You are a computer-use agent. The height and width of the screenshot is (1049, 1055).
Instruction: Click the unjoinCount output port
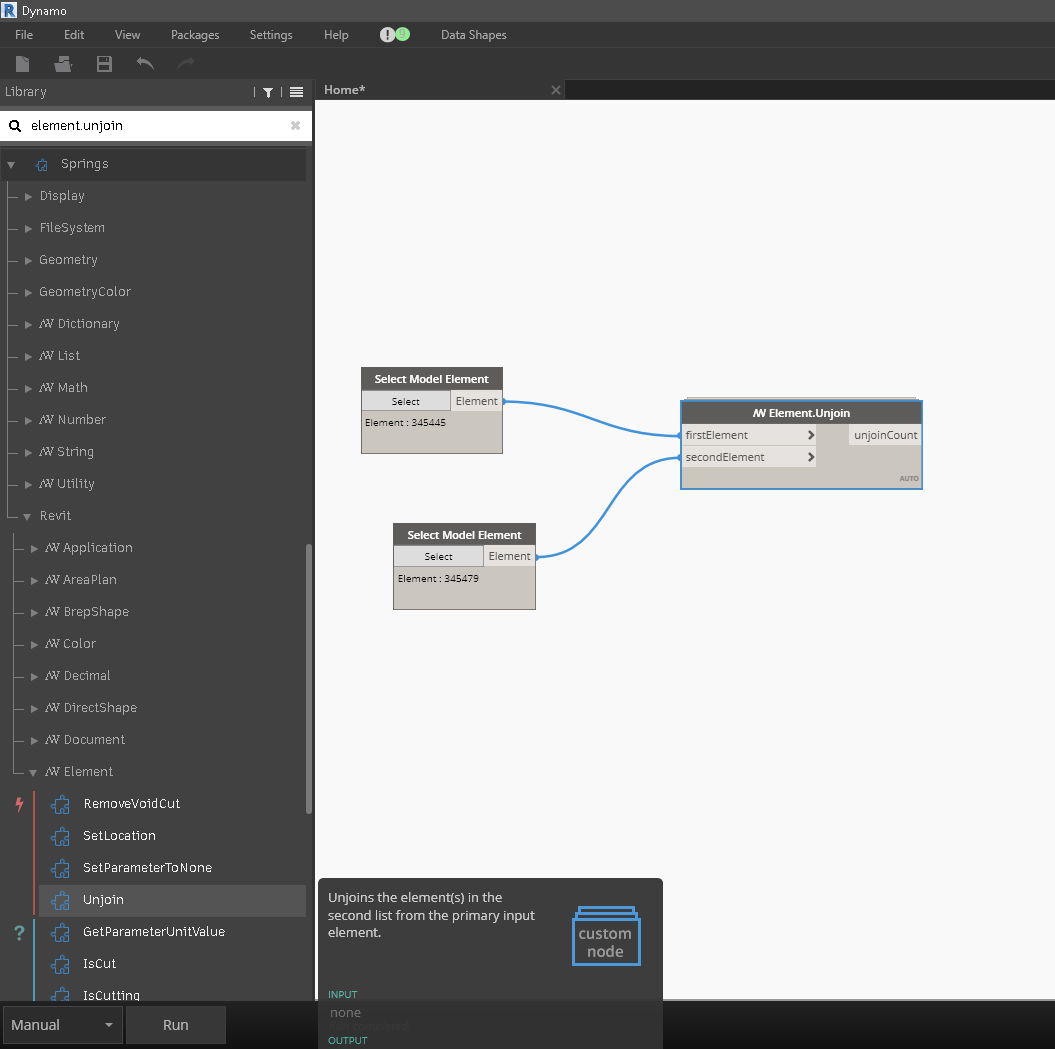[885, 435]
